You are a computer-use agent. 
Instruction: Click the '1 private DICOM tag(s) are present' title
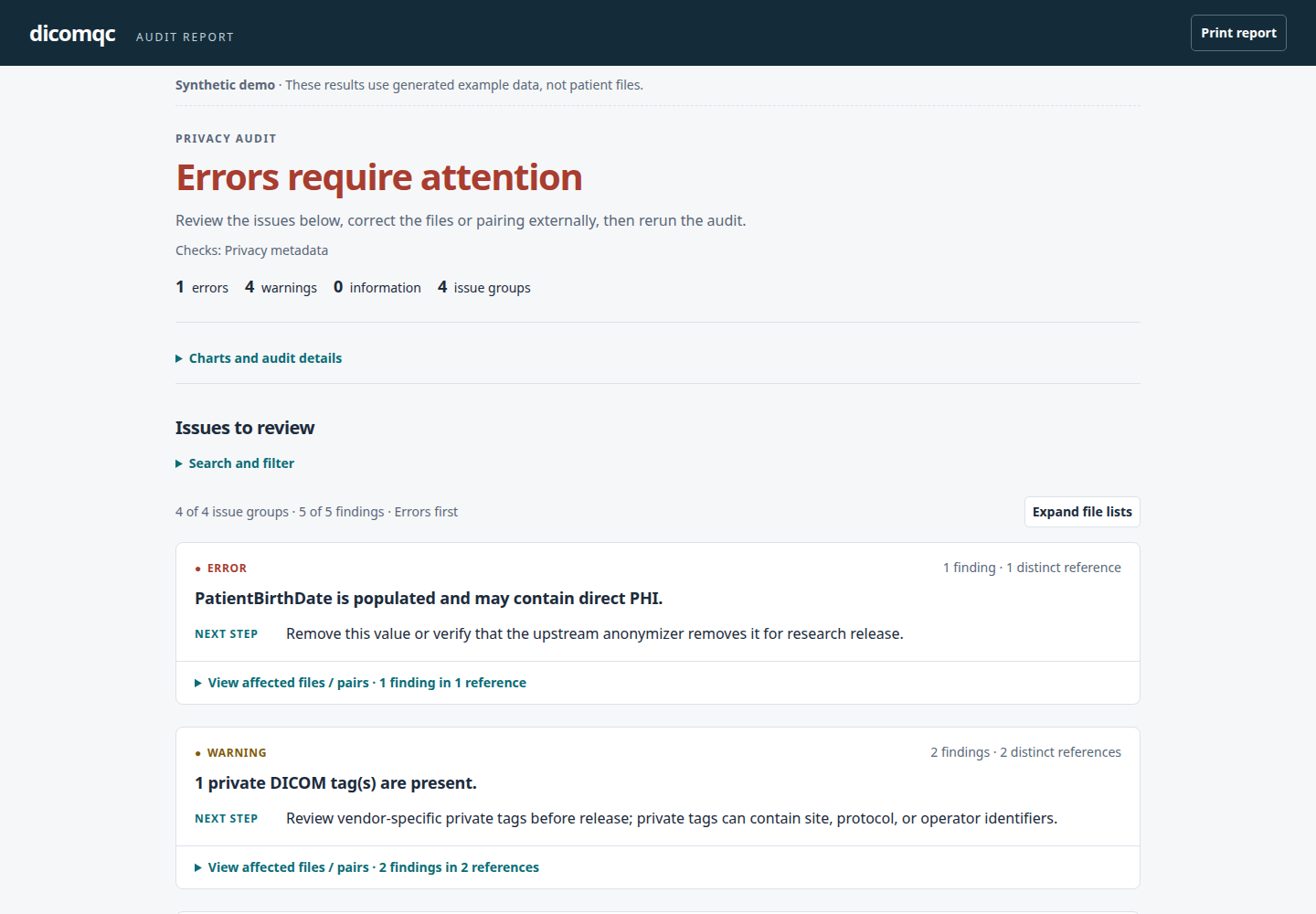(x=335, y=783)
